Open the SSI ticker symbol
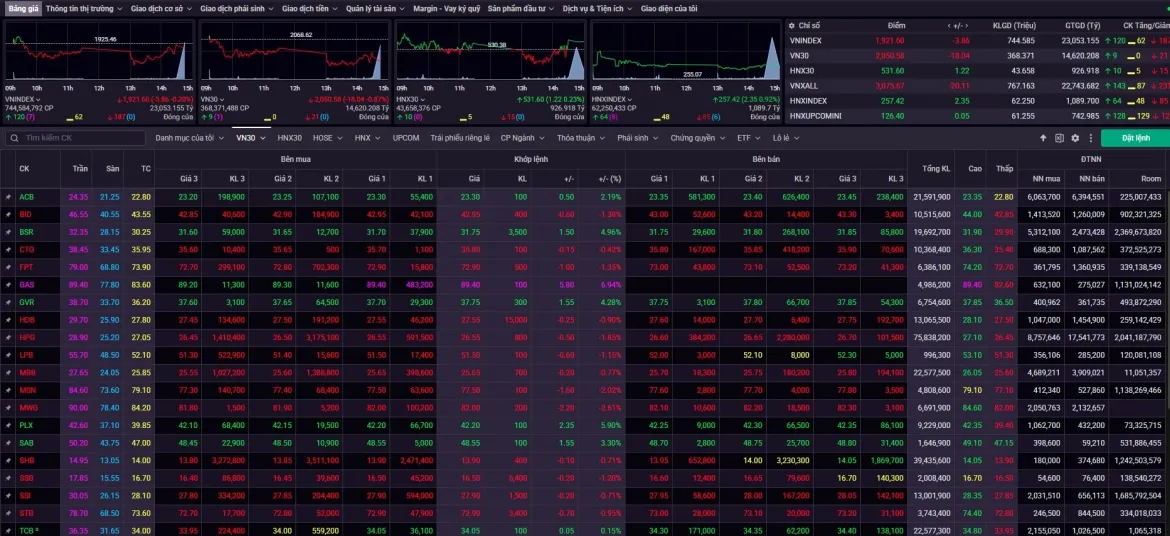 [x=25, y=496]
